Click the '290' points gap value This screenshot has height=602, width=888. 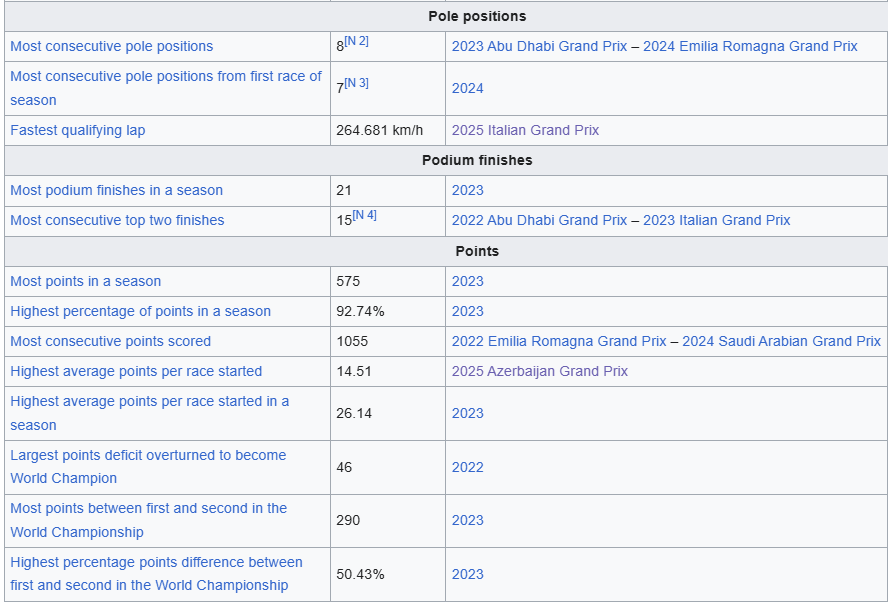coord(348,520)
